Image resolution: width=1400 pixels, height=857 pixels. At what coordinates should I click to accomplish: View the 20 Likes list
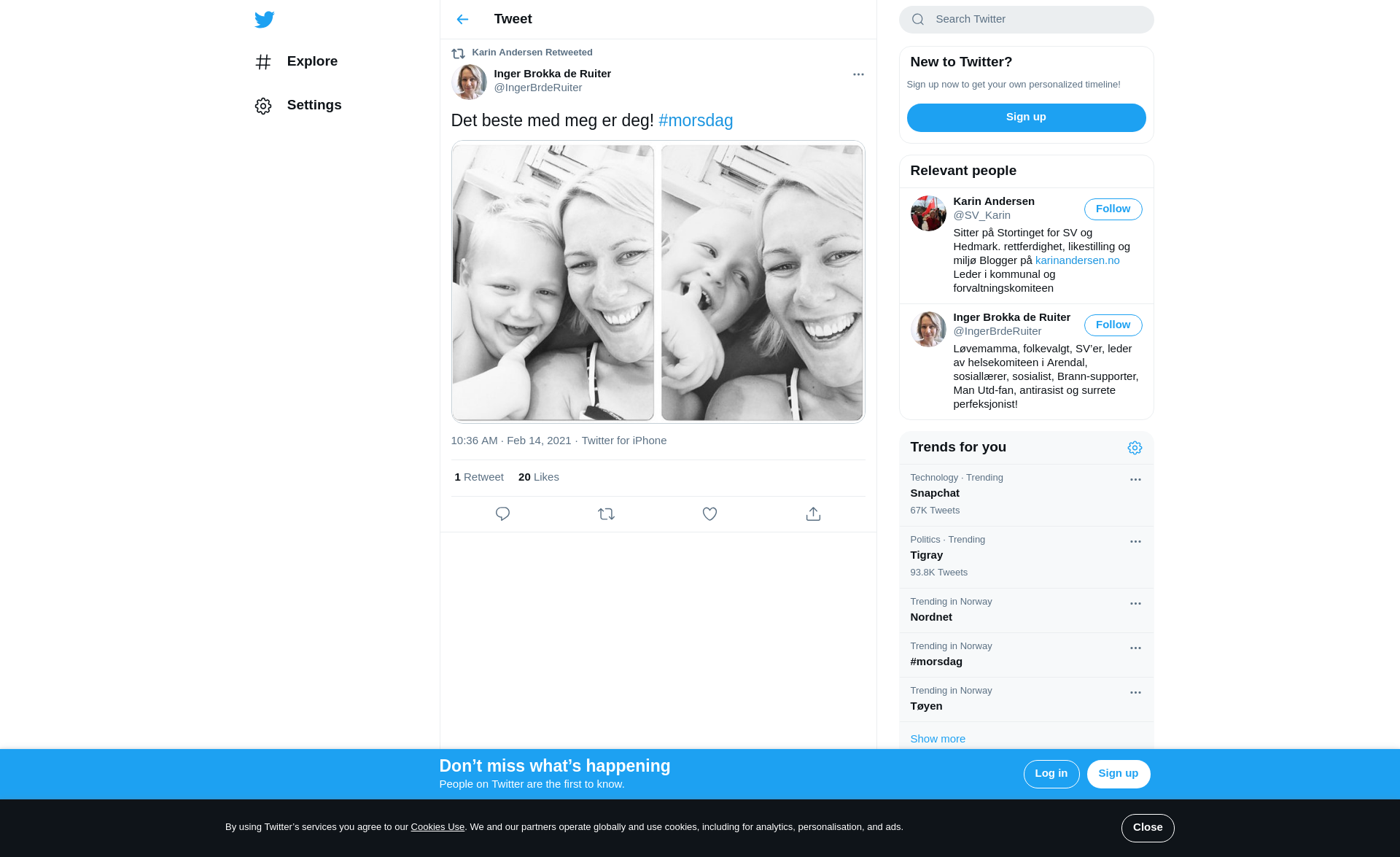click(539, 477)
